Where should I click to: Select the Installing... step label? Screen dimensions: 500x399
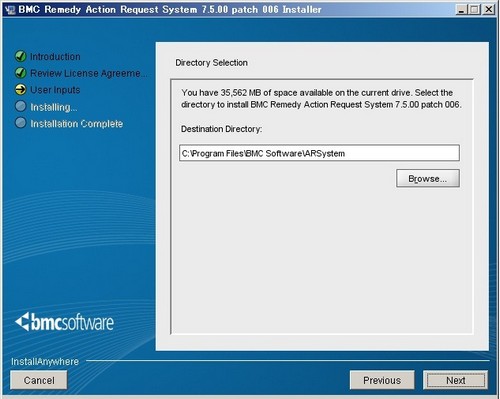[54, 107]
